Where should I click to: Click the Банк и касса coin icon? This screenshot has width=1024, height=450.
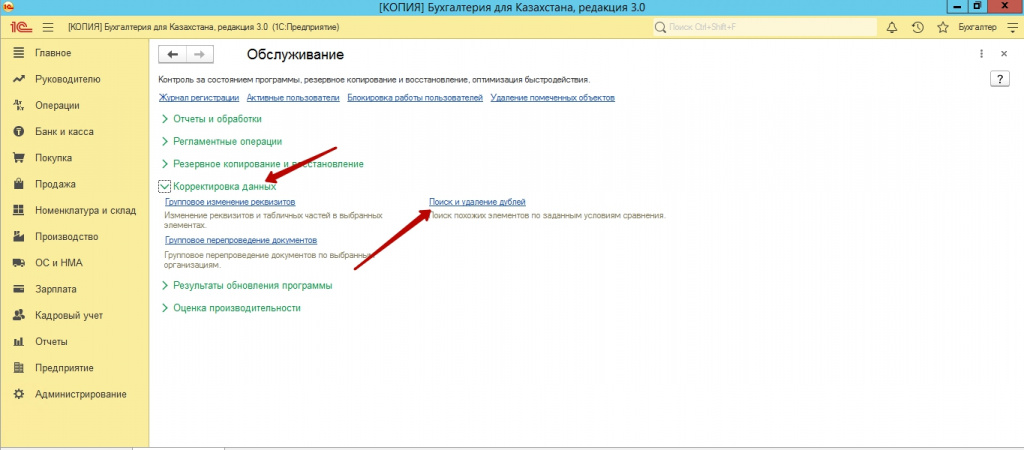click(19, 131)
